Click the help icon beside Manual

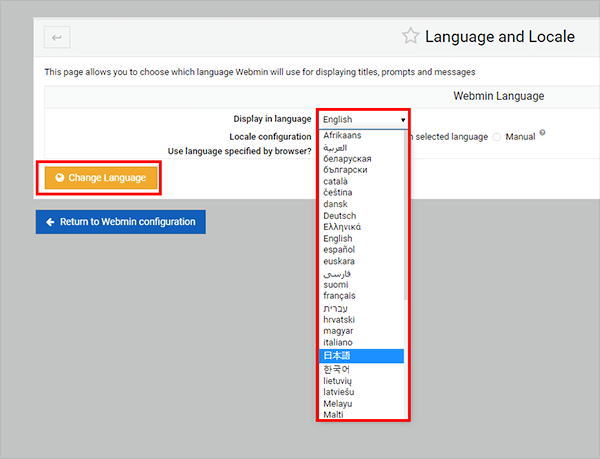tap(542, 133)
